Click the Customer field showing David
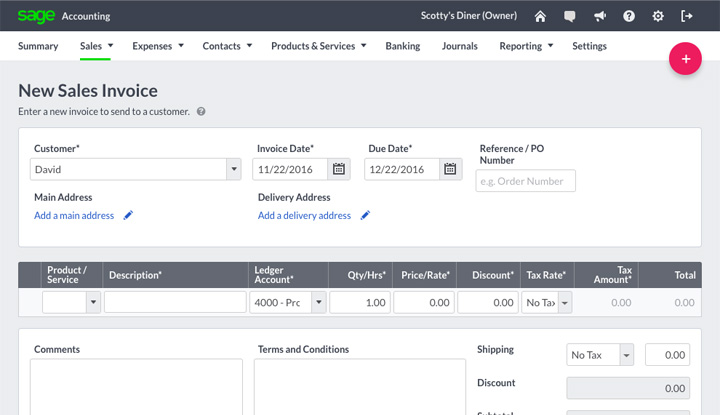The height and width of the screenshot is (415, 720). point(129,169)
